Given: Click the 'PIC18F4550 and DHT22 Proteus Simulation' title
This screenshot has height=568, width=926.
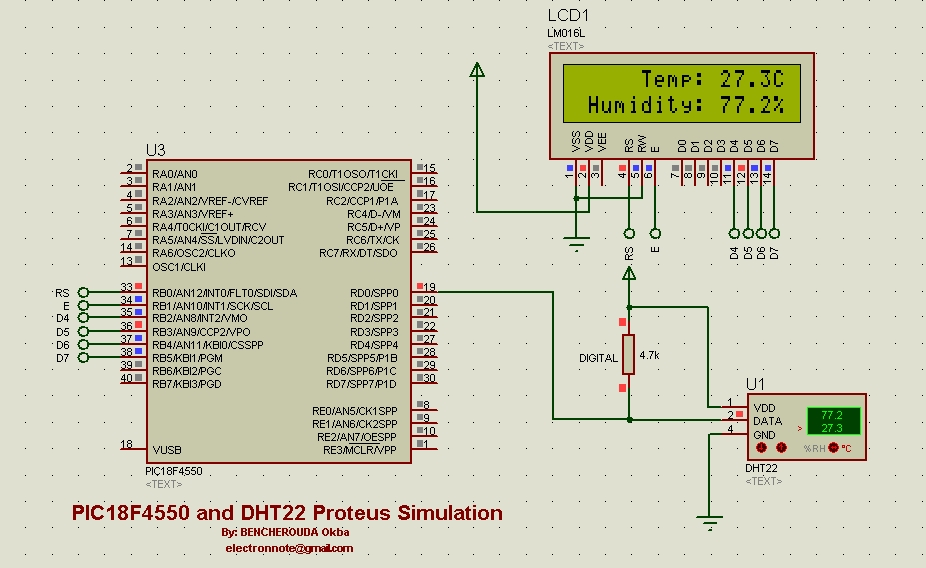Looking at the screenshot, I should (x=288, y=512).
